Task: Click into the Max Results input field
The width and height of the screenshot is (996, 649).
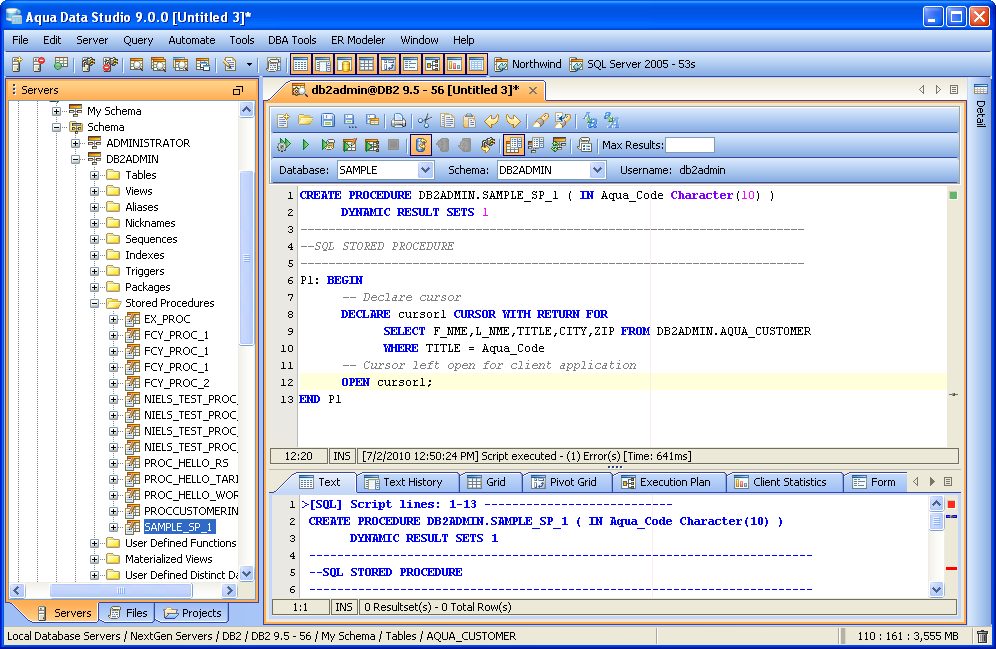Action: [689, 146]
